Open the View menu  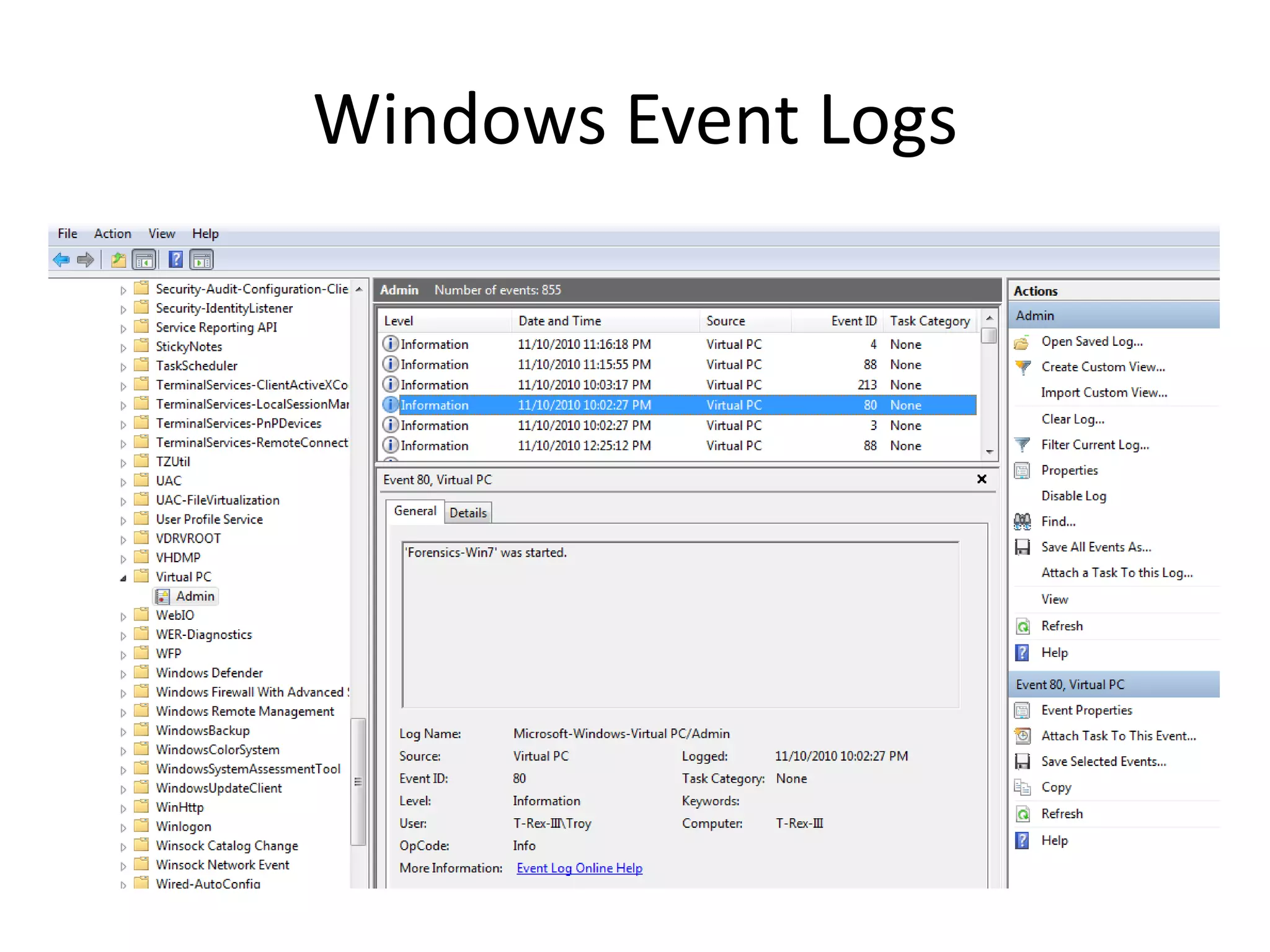[161, 234]
